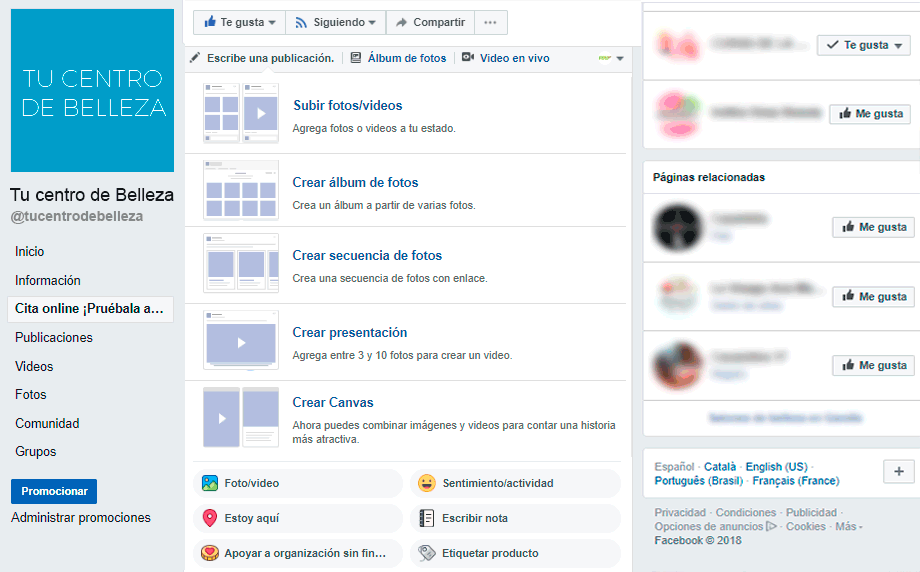Click the Compartir button
The height and width of the screenshot is (572, 920).
click(x=430, y=22)
